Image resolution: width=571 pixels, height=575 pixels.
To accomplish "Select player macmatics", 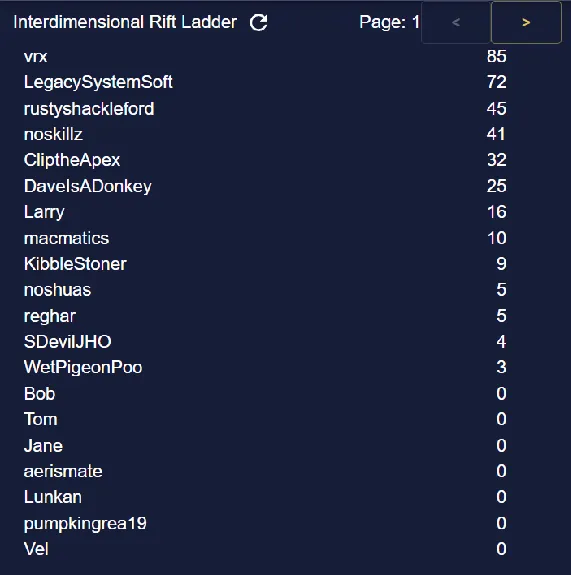I will point(66,238).
